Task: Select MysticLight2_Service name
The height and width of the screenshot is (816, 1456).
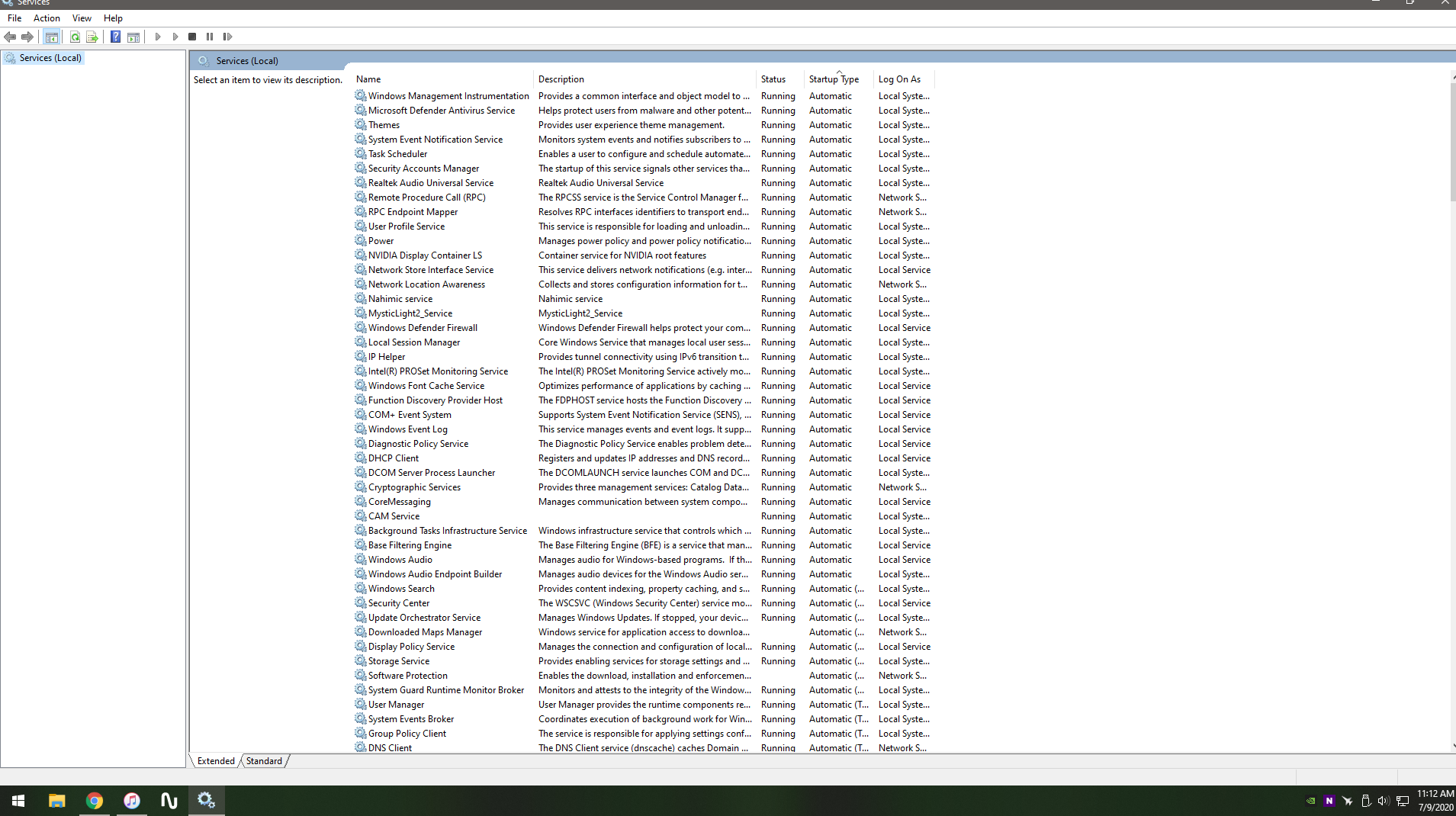Action: coord(410,313)
